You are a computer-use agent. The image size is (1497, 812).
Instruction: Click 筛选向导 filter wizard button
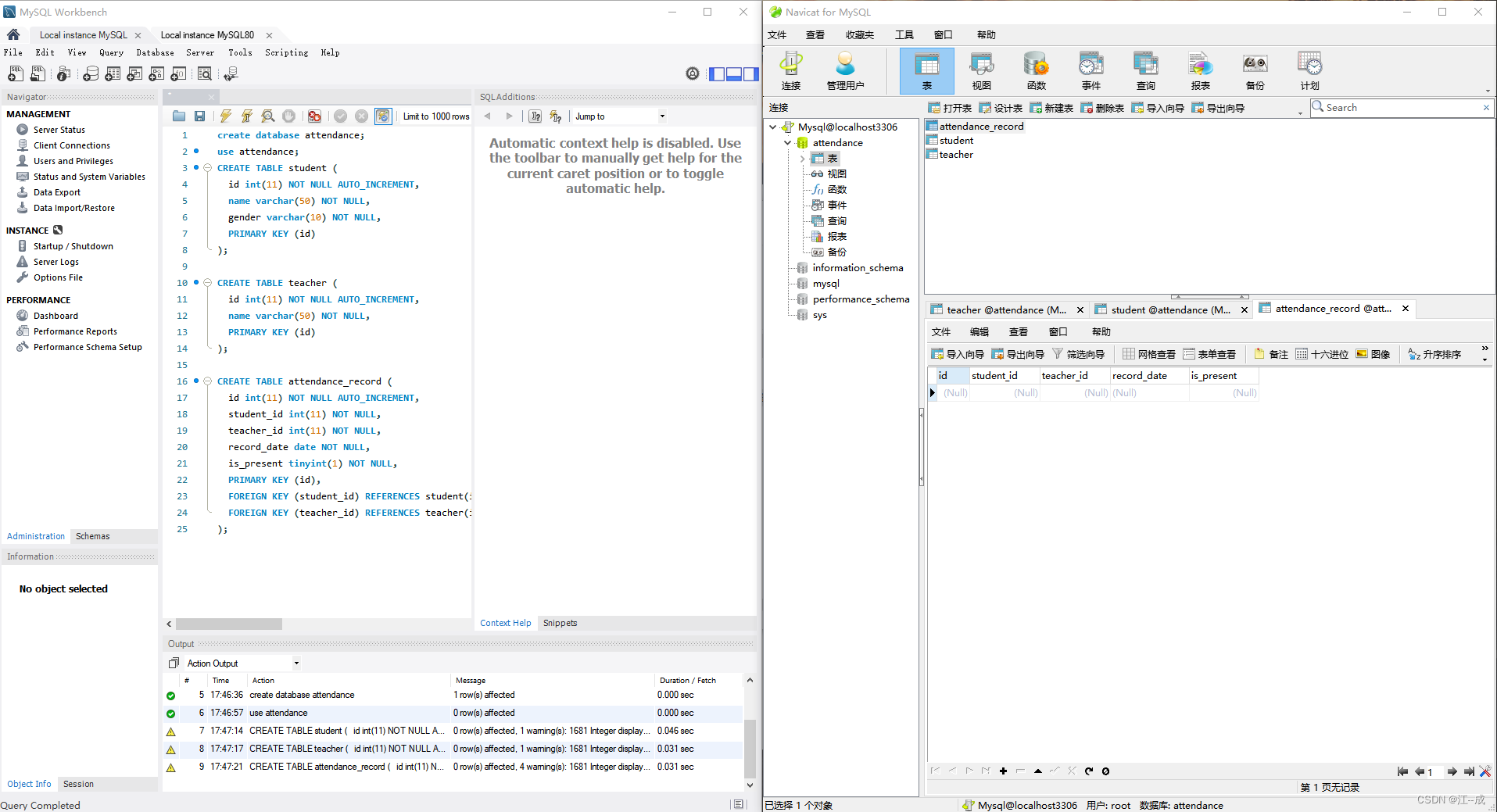click(x=1079, y=354)
